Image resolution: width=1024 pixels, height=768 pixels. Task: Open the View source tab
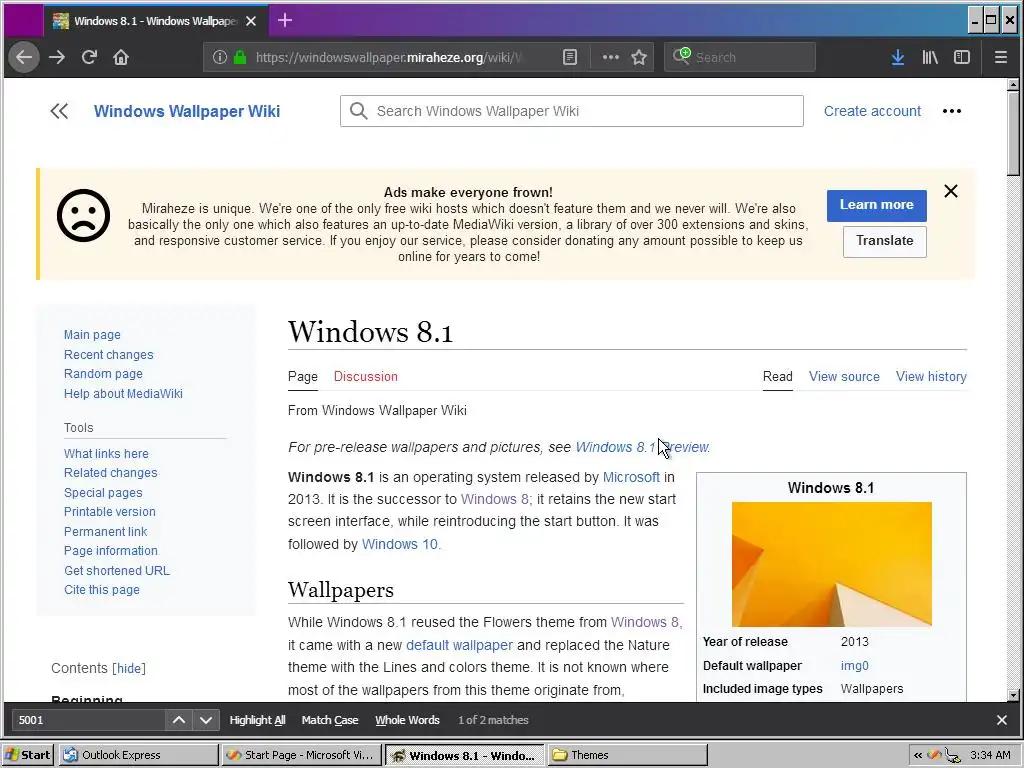844,377
